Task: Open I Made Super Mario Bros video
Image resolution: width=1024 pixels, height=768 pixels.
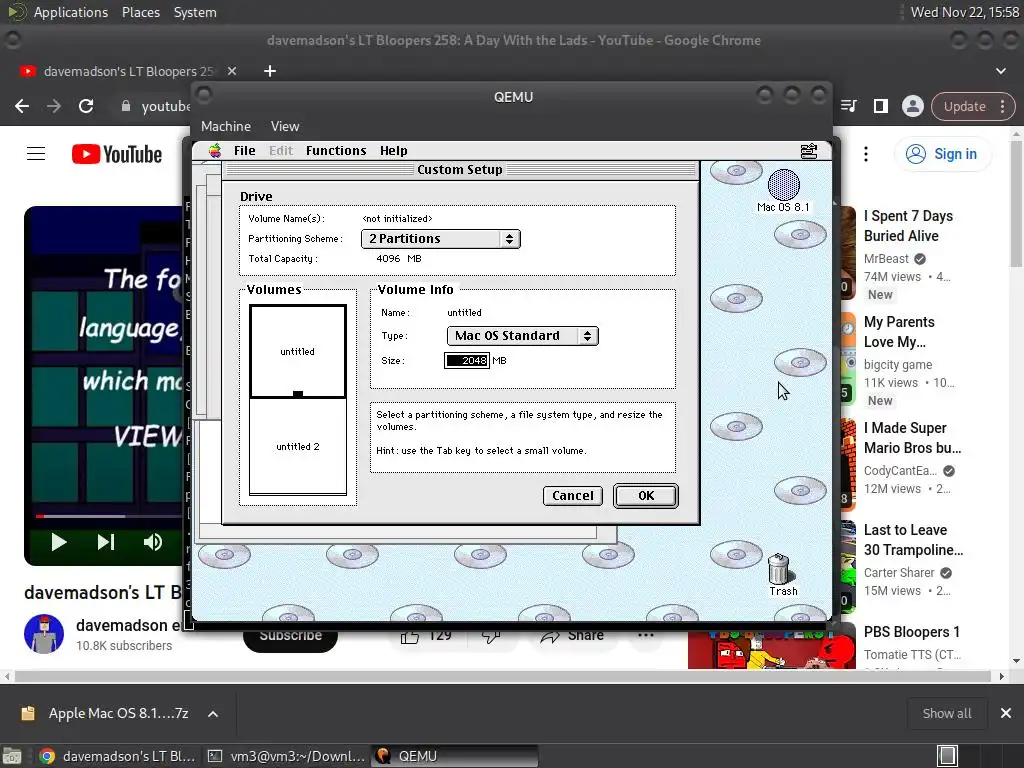Action: tap(912, 438)
